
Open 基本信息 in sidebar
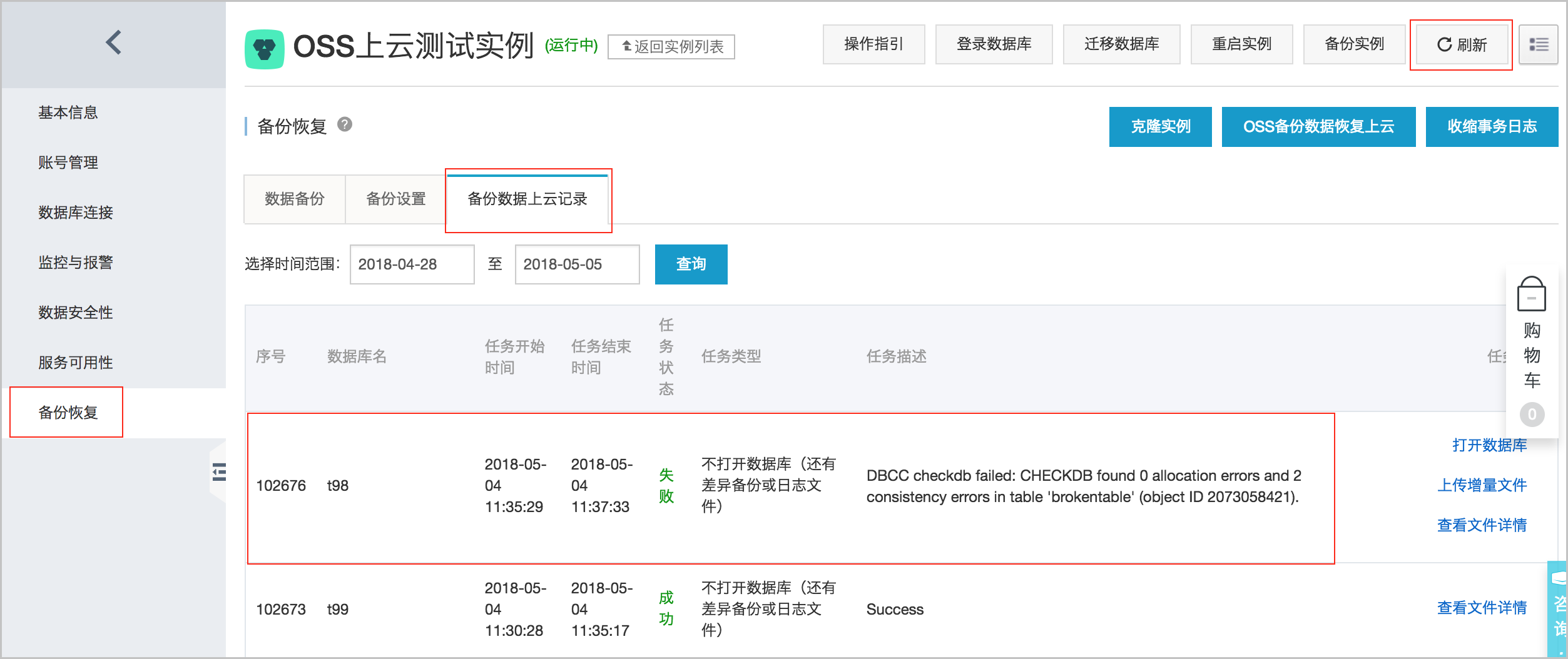coord(68,113)
